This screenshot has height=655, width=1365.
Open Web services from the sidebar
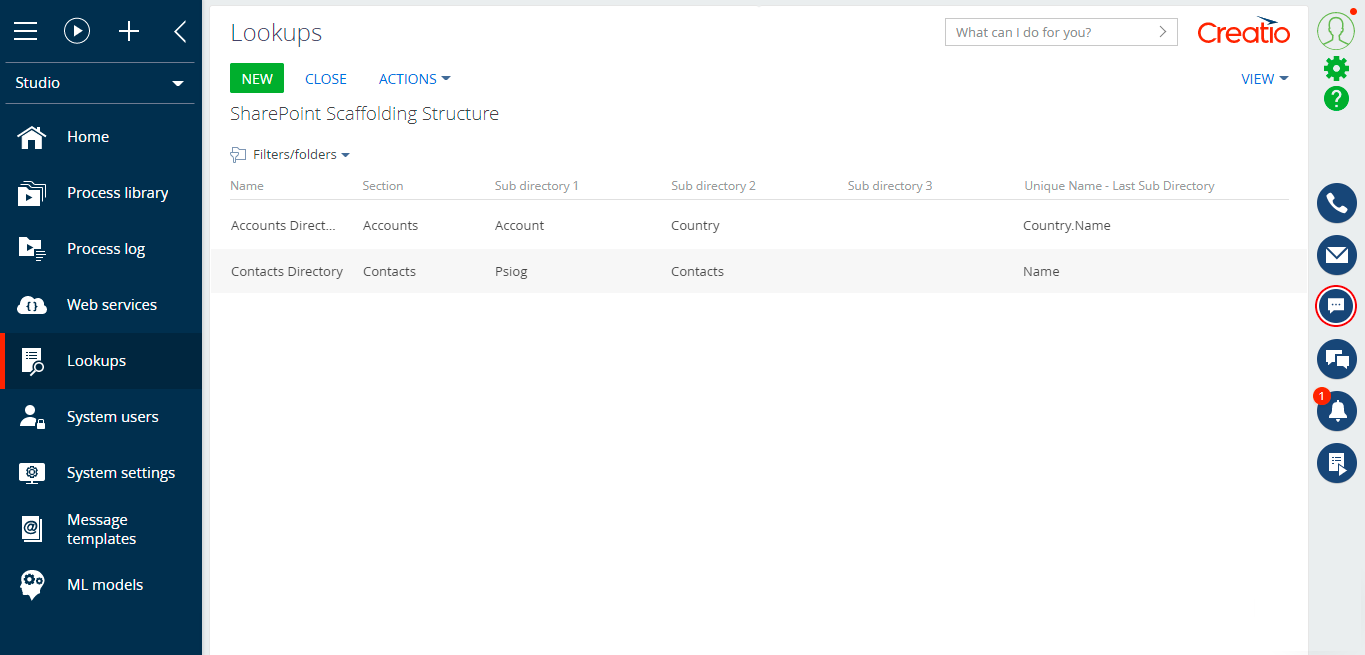(x=112, y=304)
